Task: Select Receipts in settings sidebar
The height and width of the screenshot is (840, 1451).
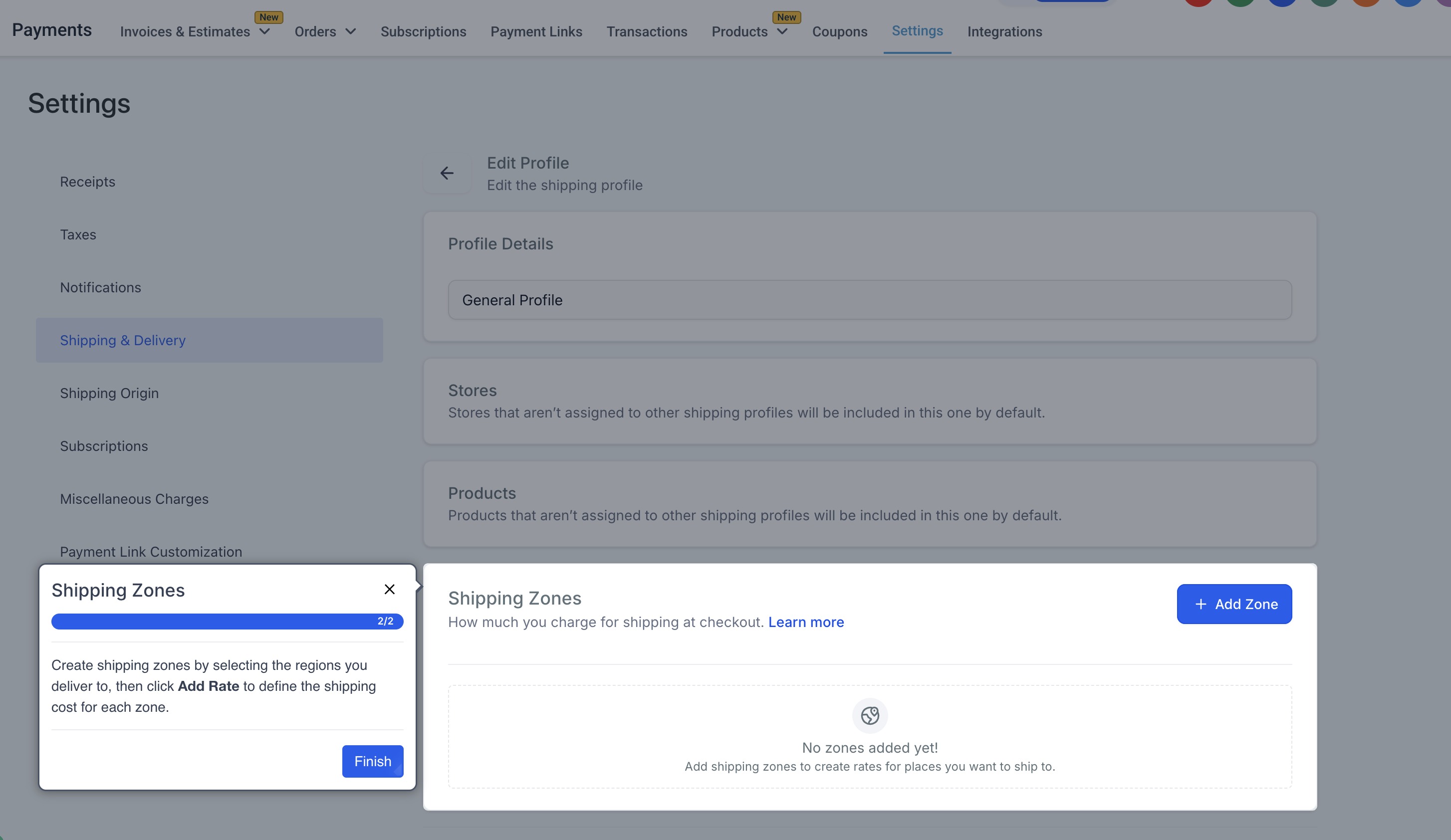Action: coord(87,182)
